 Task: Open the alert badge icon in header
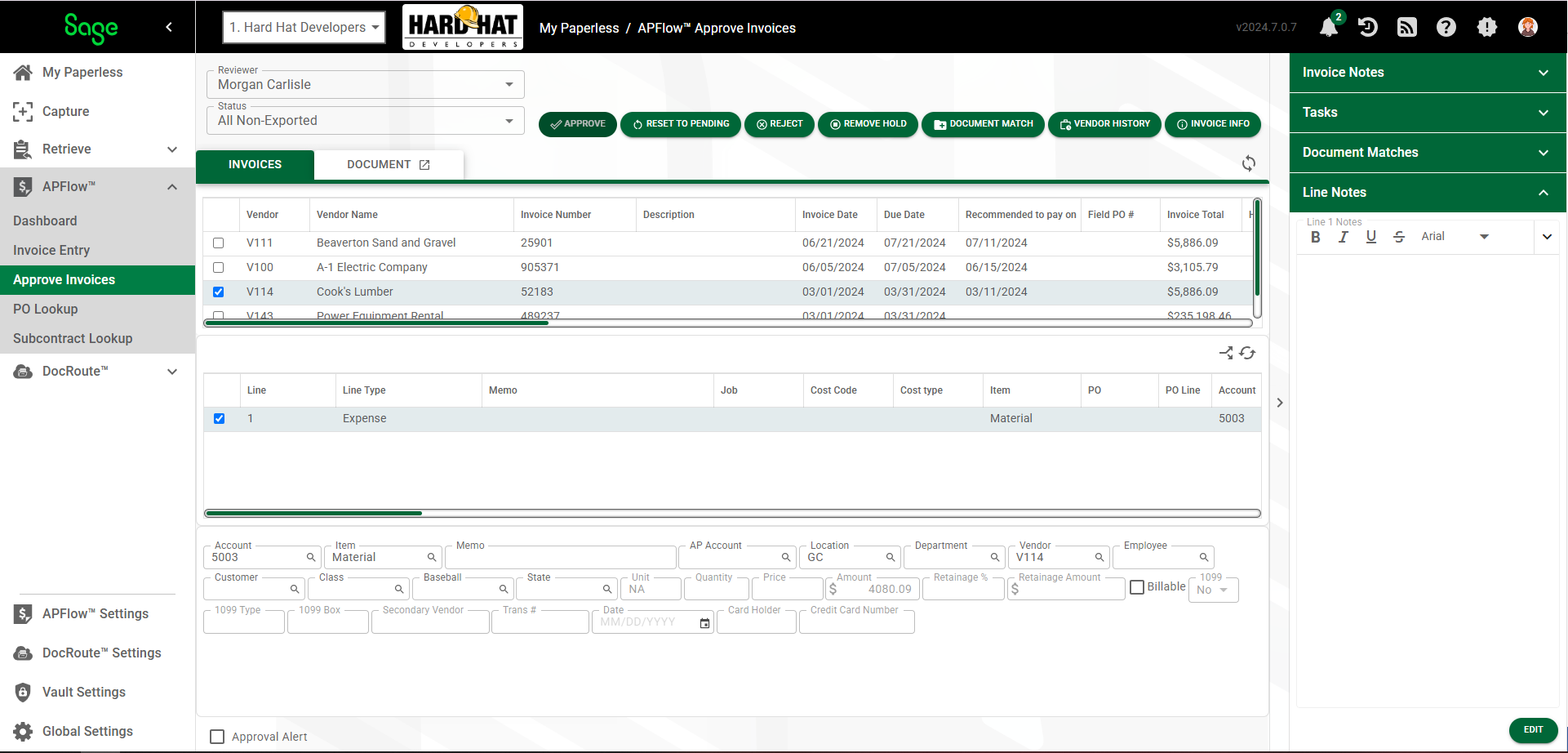(1487, 27)
